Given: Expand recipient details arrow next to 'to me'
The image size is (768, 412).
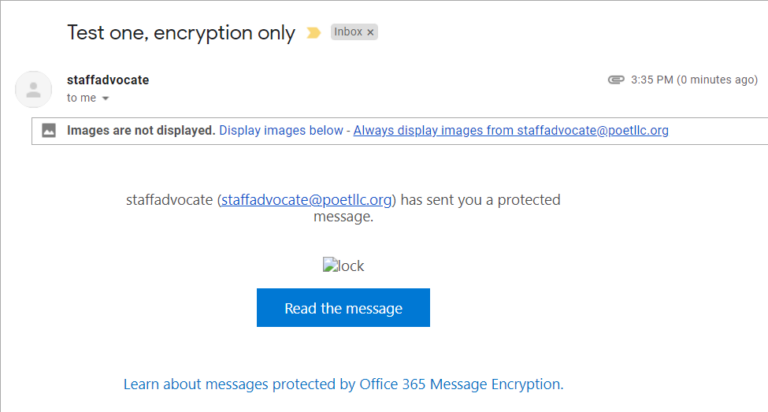Looking at the screenshot, I should point(106,99).
